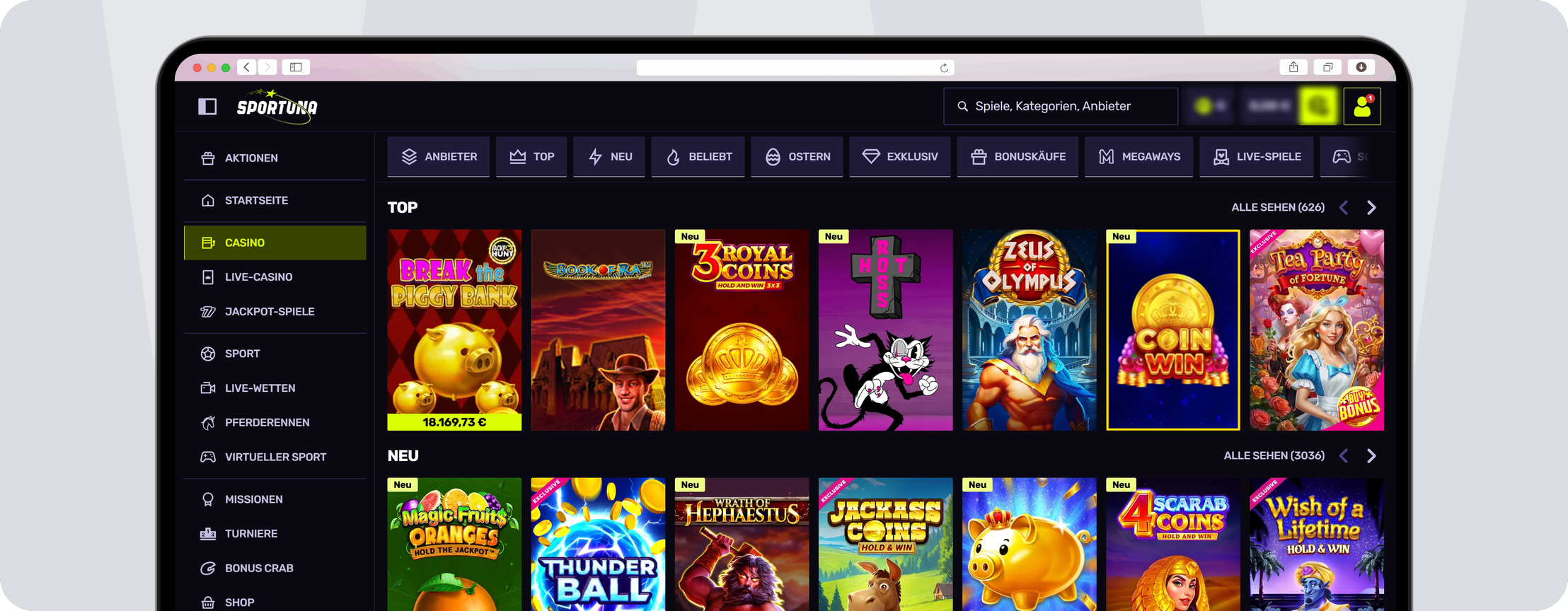Image resolution: width=1568 pixels, height=611 pixels.
Task: Select the Top category tab
Action: (x=531, y=156)
